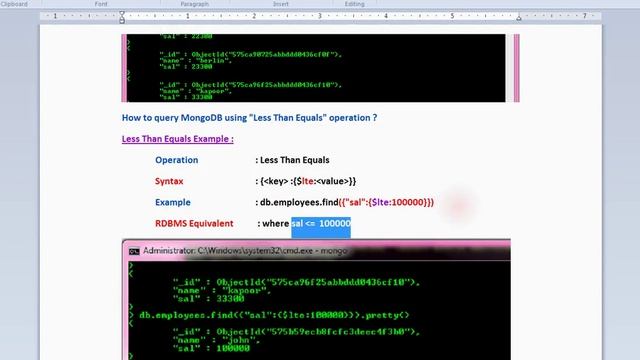Image resolution: width=640 pixels, height=360 pixels.
Task: Click the heading about Less Than Equals operation
Action: point(249,118)
